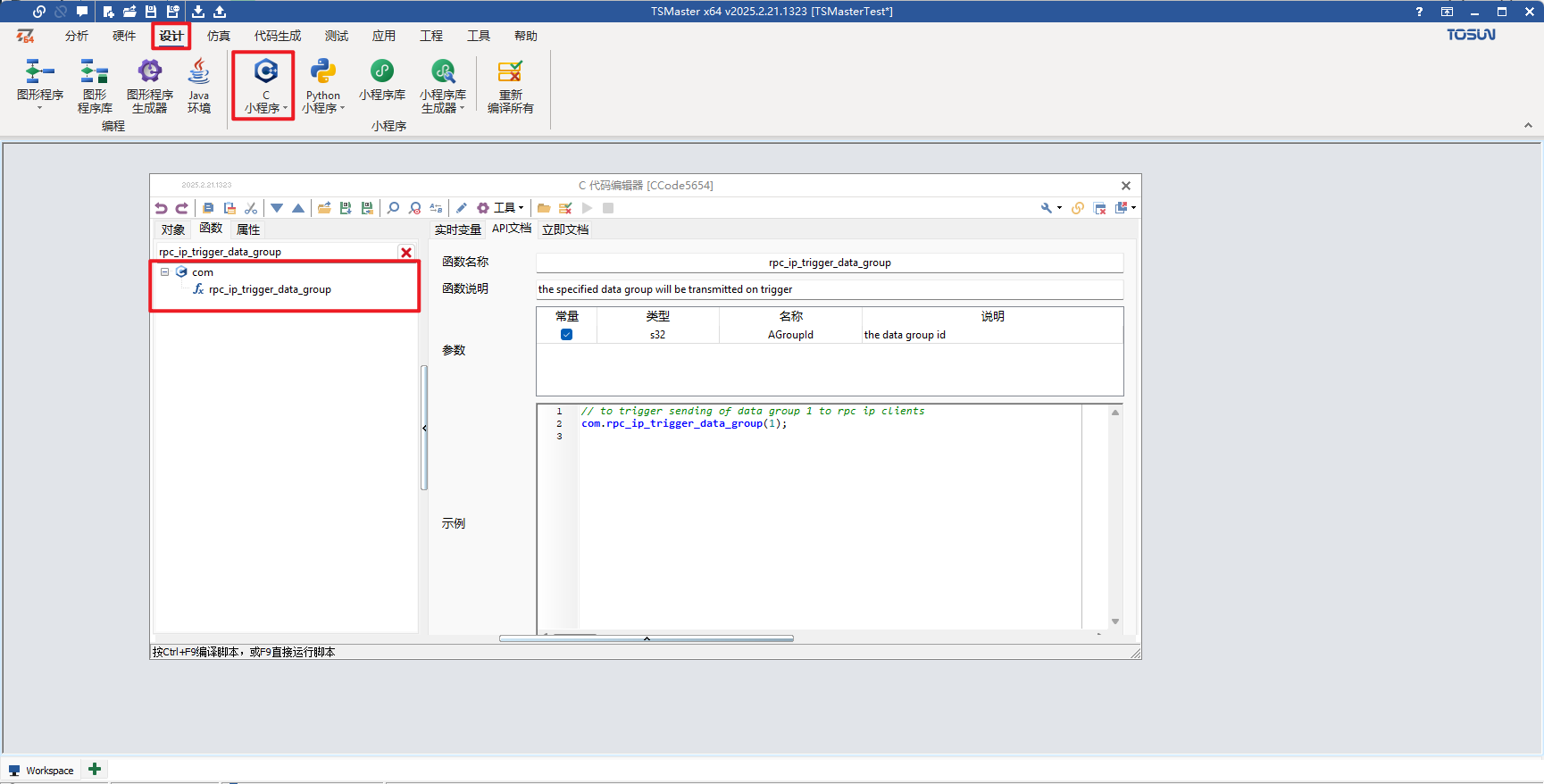
Task: Click 重新编译所有 recompile icon
Action: click(511, 86)
